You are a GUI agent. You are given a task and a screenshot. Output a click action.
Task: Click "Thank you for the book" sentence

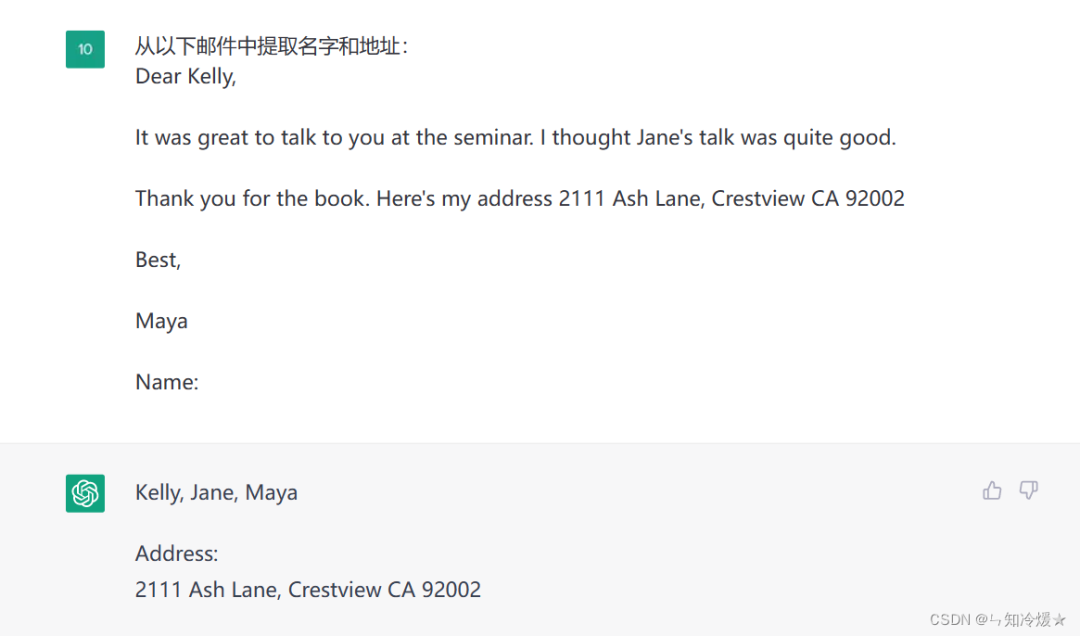coord(252,199)
